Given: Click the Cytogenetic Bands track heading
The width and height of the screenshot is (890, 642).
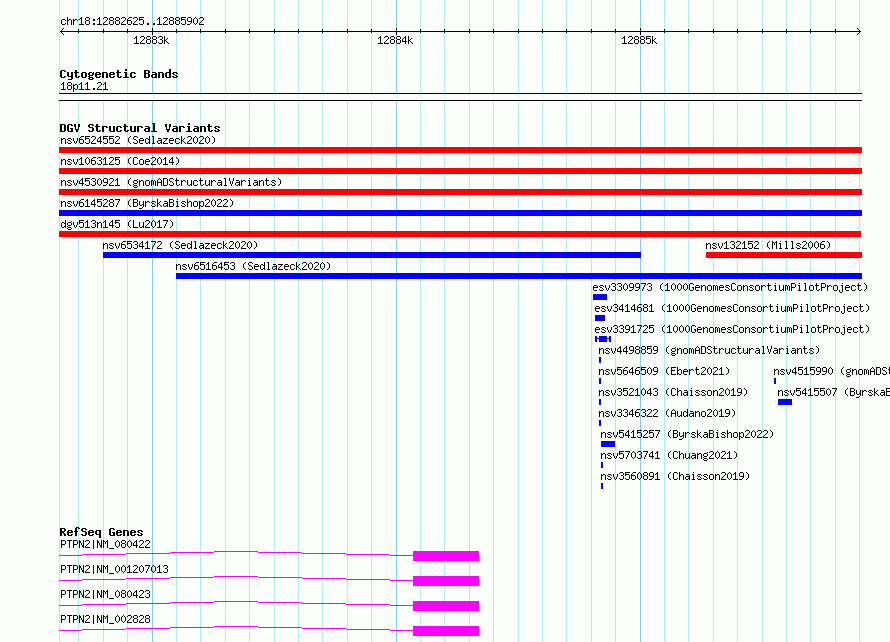Looking at the screenshot, I should click(x=119, y=74).
